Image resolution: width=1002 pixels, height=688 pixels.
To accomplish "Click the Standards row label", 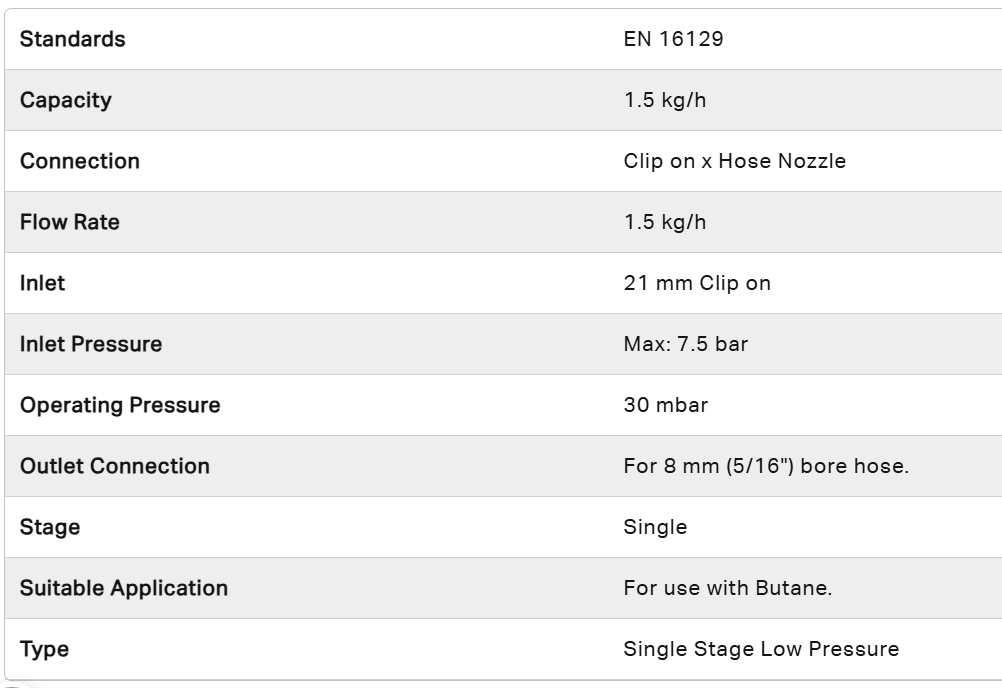I will tap(72, 39).
